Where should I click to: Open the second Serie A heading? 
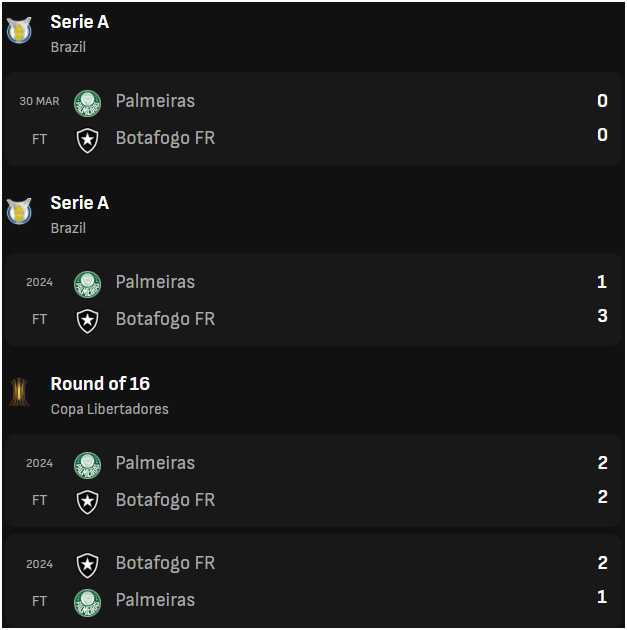coord(80,202)
